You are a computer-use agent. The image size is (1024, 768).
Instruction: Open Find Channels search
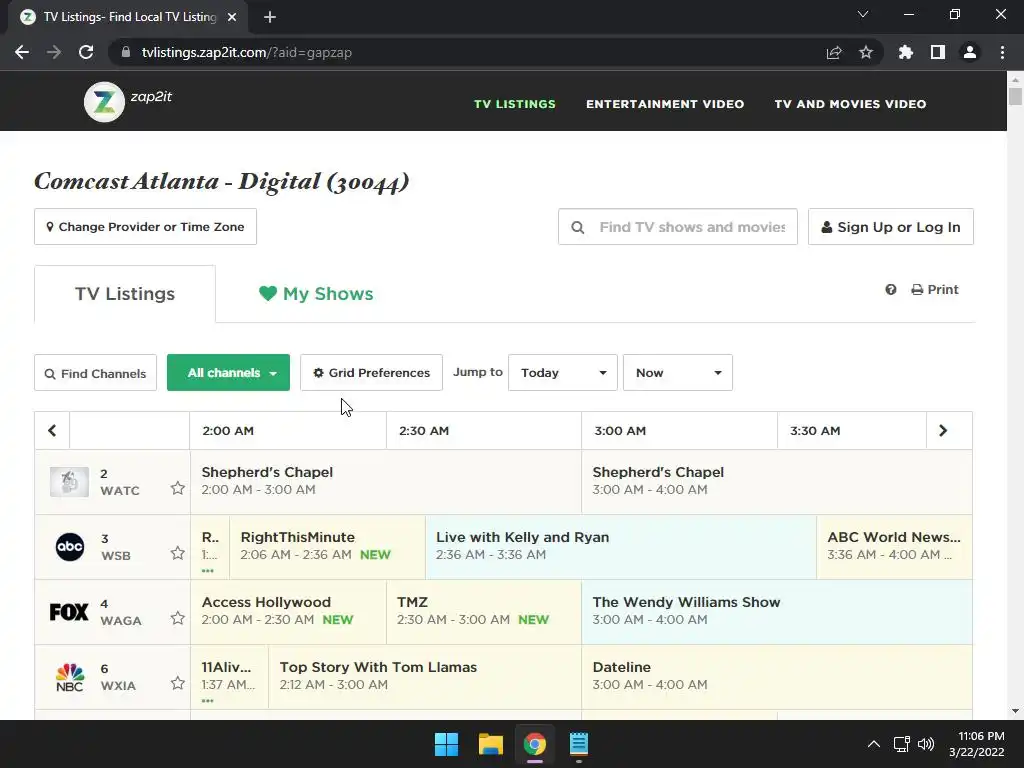click(x=95, y=373)
